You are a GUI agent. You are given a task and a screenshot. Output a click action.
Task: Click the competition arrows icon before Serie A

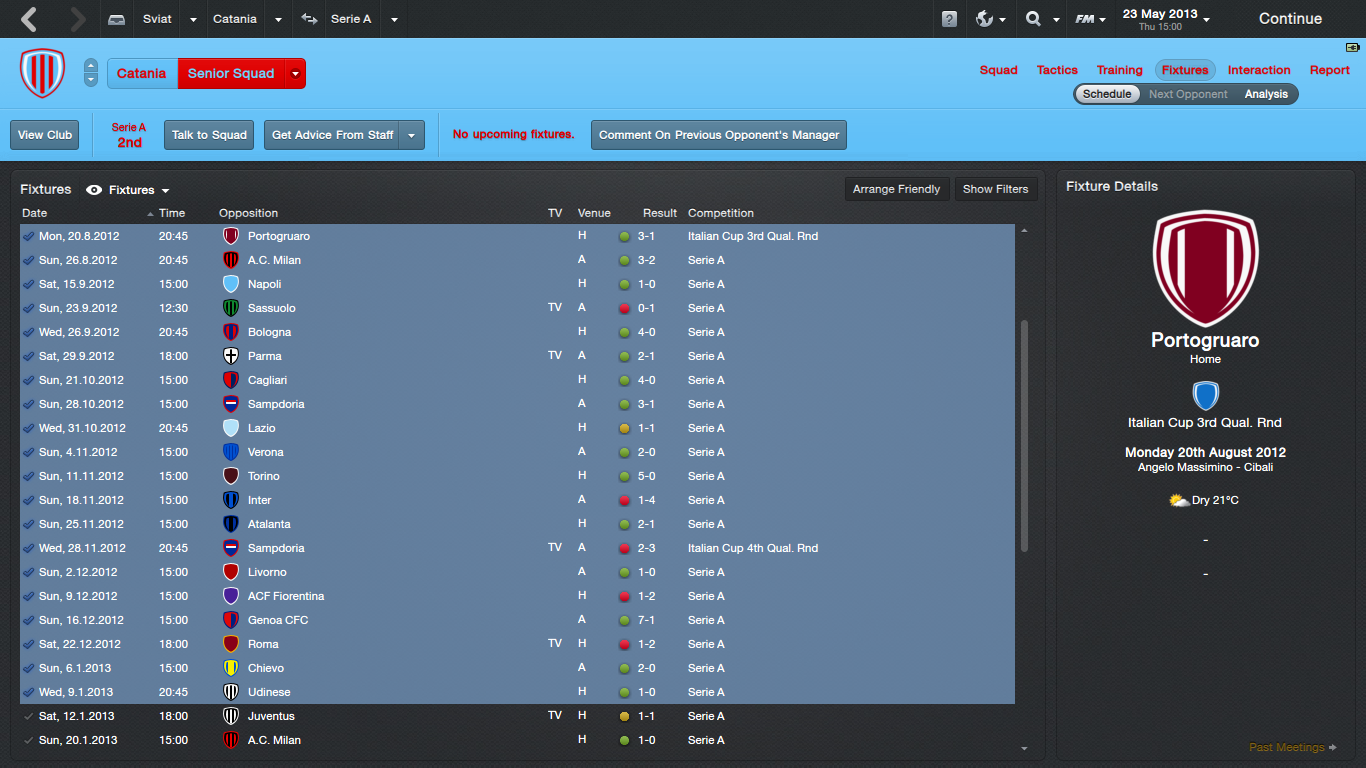tap(309, 19)
